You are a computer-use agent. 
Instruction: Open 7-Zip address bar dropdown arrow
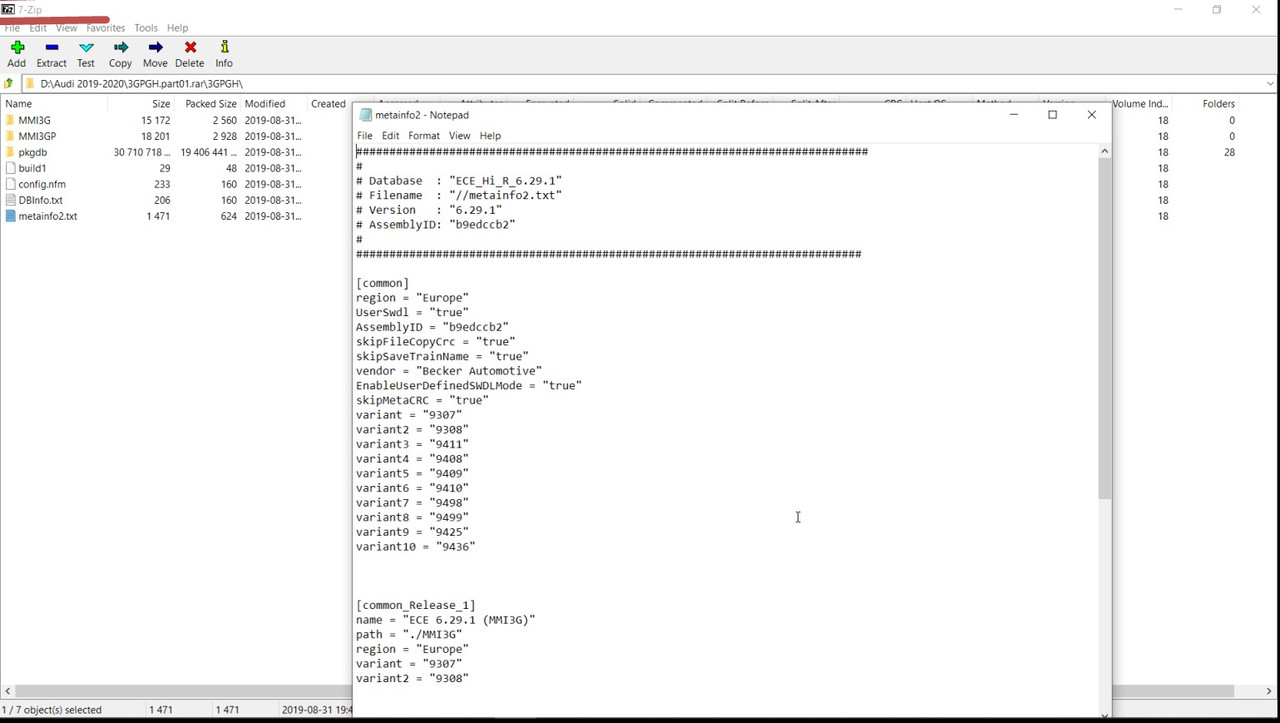click(x=1271, y=84)
